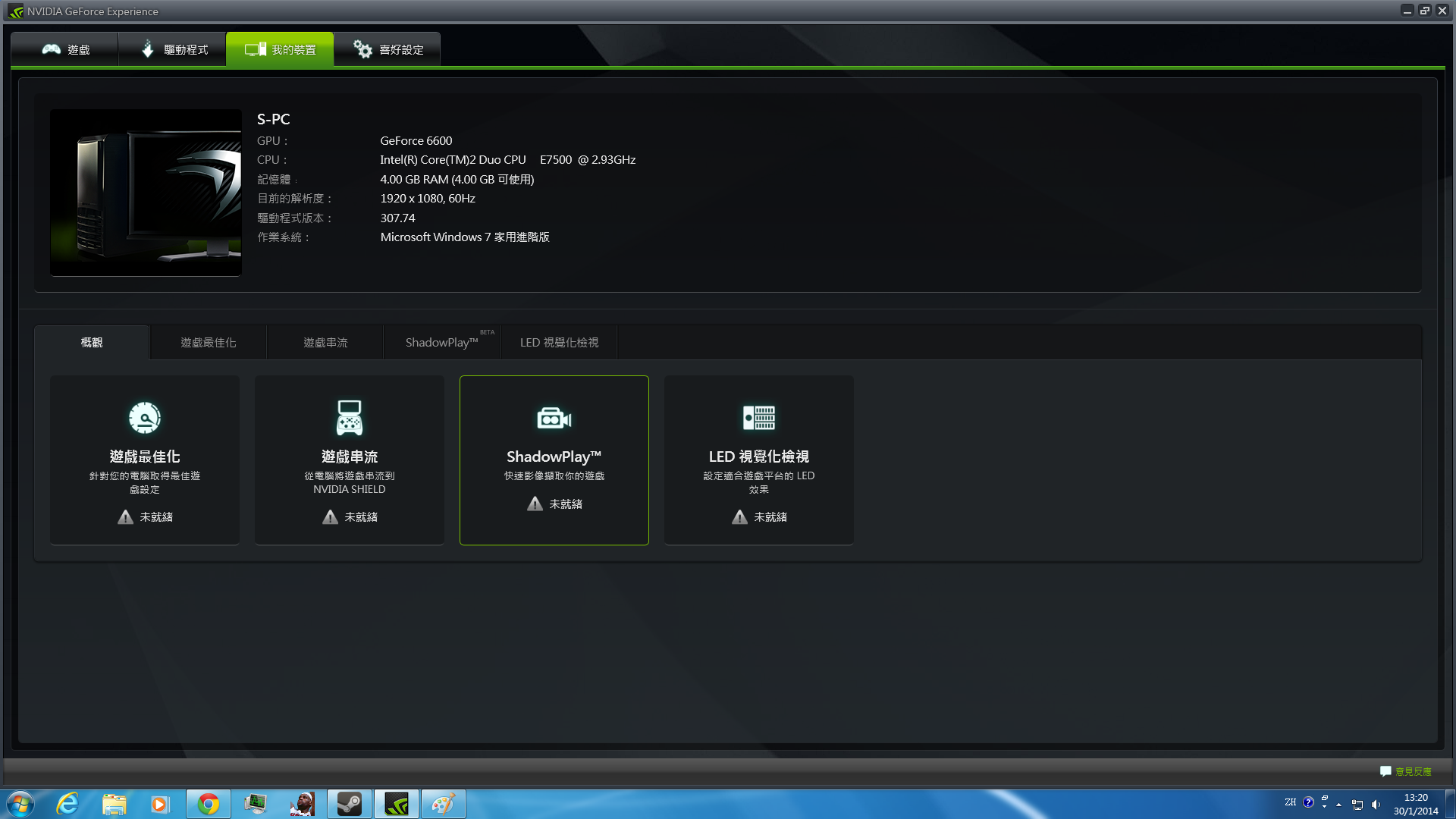Click the ZH language bar indicator
This screenshot has width=1456, height=819.
click(1291, 802)
